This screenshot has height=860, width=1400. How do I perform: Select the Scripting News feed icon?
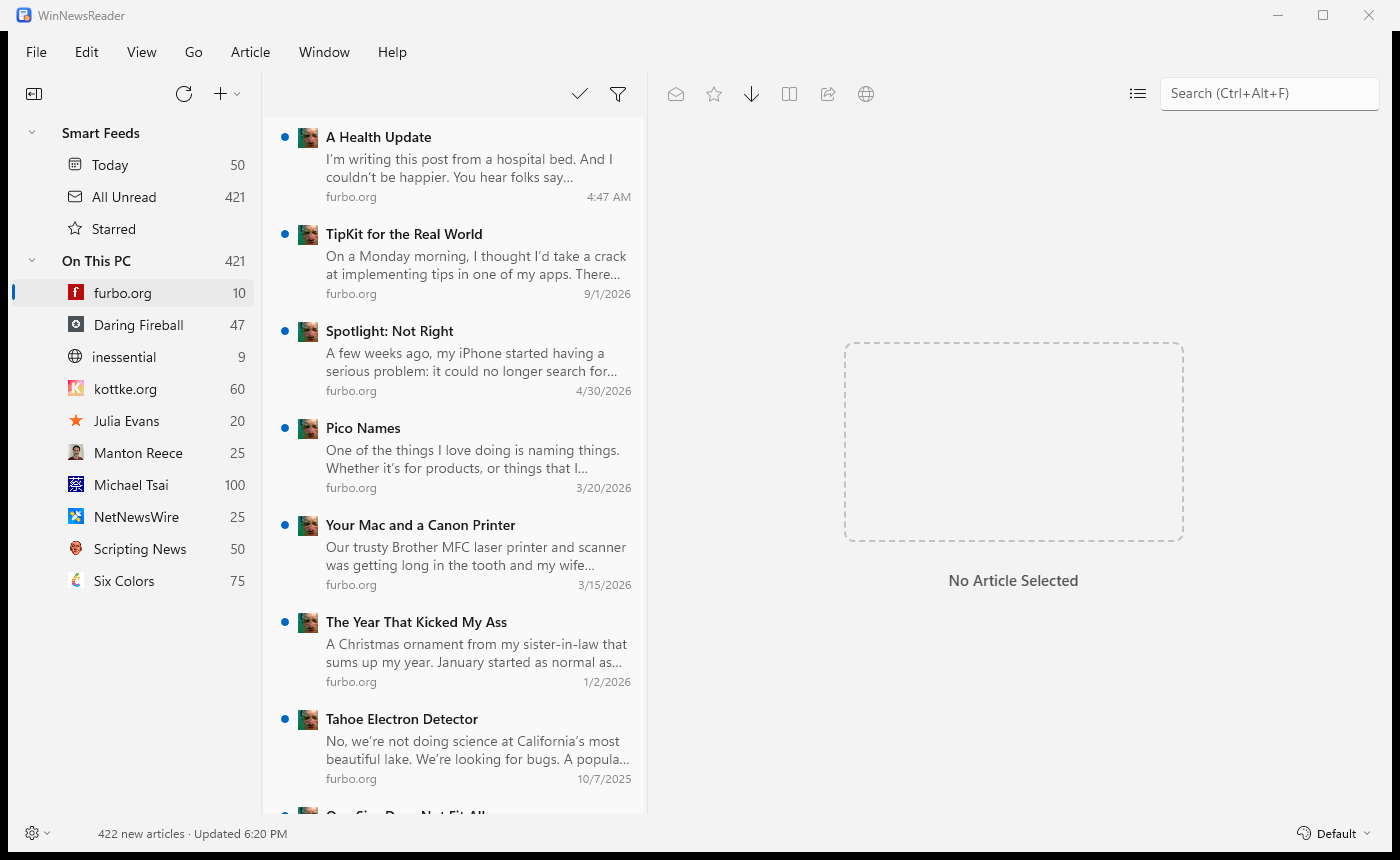[x=76, y=549]
